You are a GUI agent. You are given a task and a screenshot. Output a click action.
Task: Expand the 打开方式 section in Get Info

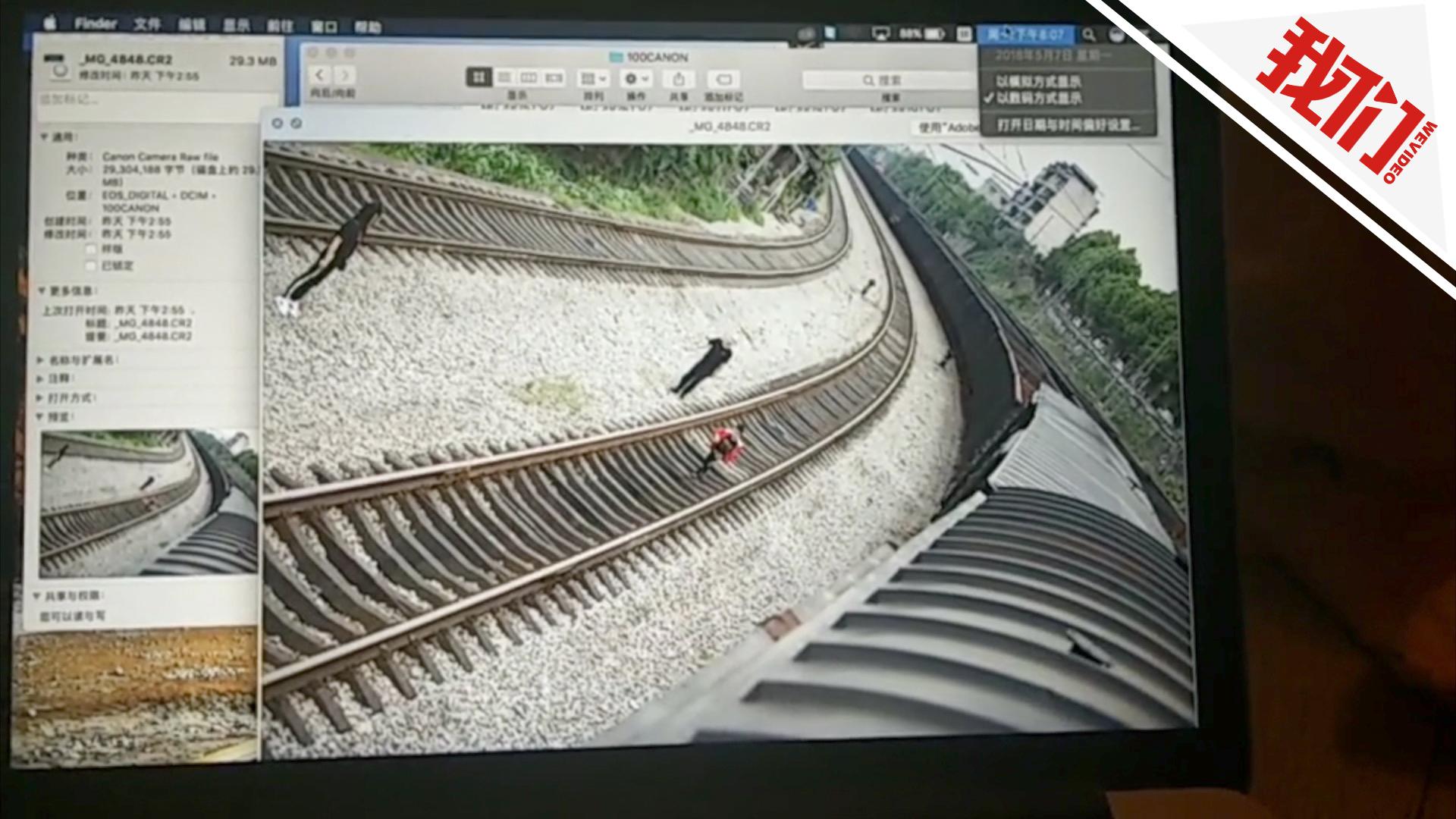click(64, 397)
